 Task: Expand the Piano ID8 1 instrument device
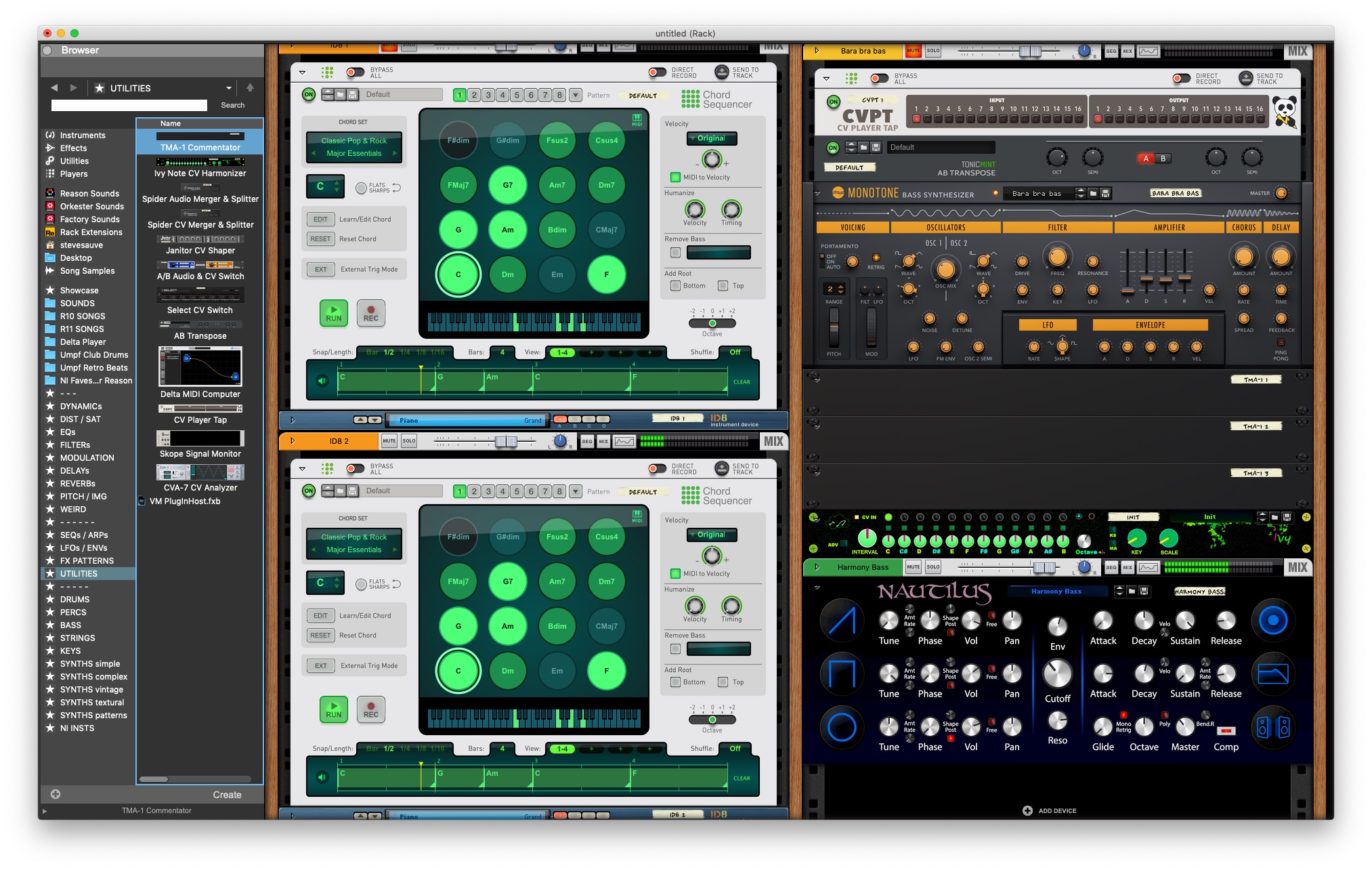[x=292, y=420]
